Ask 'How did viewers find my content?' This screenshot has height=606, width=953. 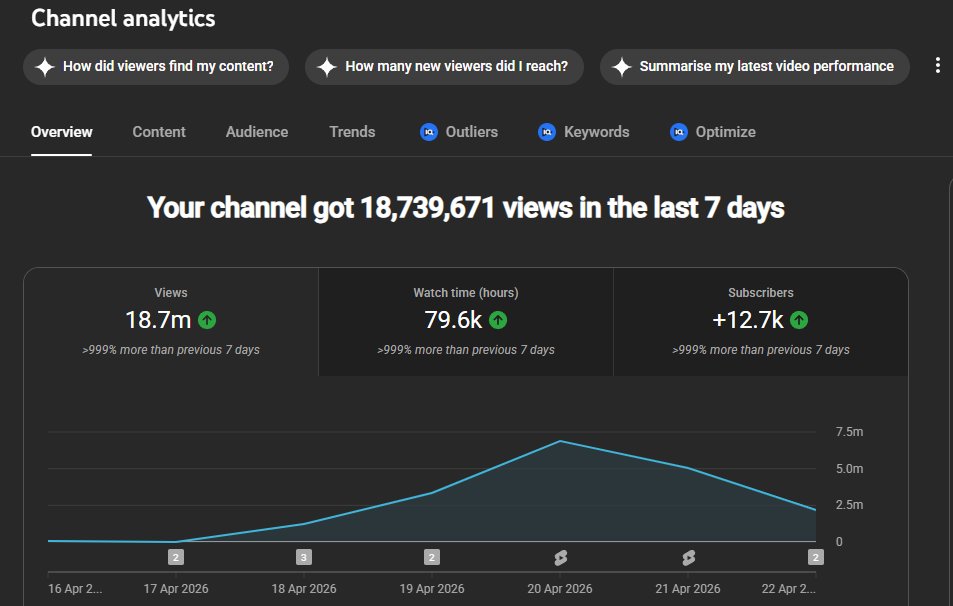tap(156, 67)
